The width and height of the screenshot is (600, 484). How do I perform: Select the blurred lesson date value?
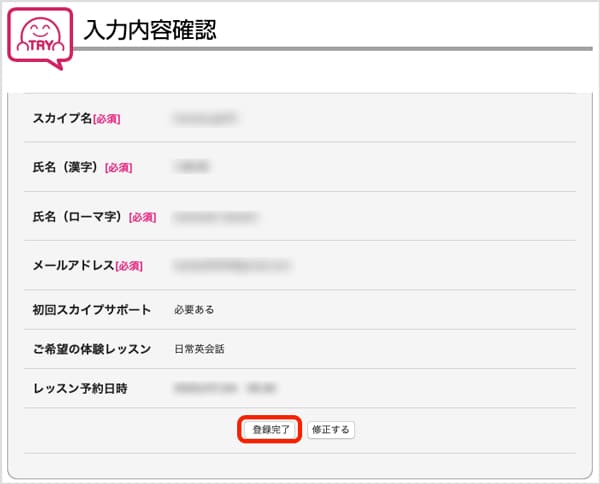click(x=224, y=387)
